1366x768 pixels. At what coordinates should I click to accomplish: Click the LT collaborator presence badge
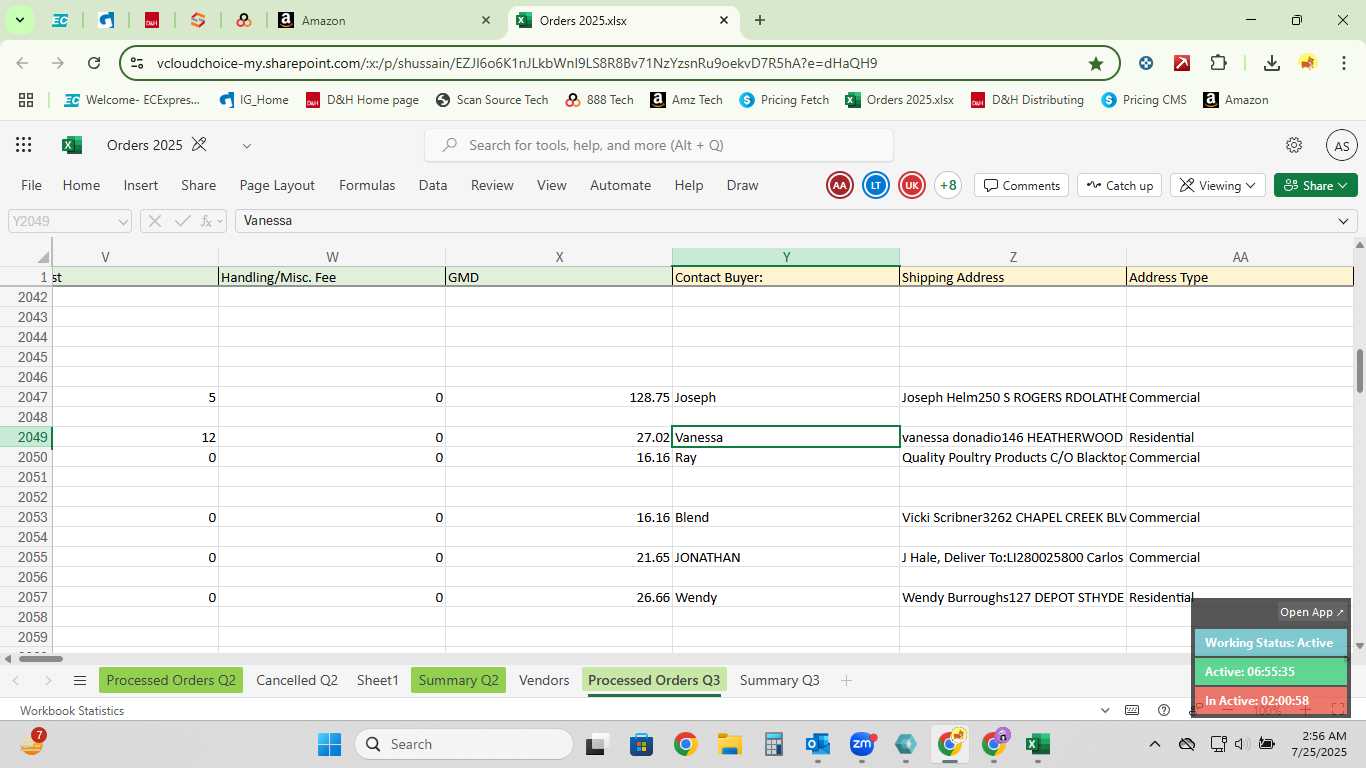tap(876, 185)
